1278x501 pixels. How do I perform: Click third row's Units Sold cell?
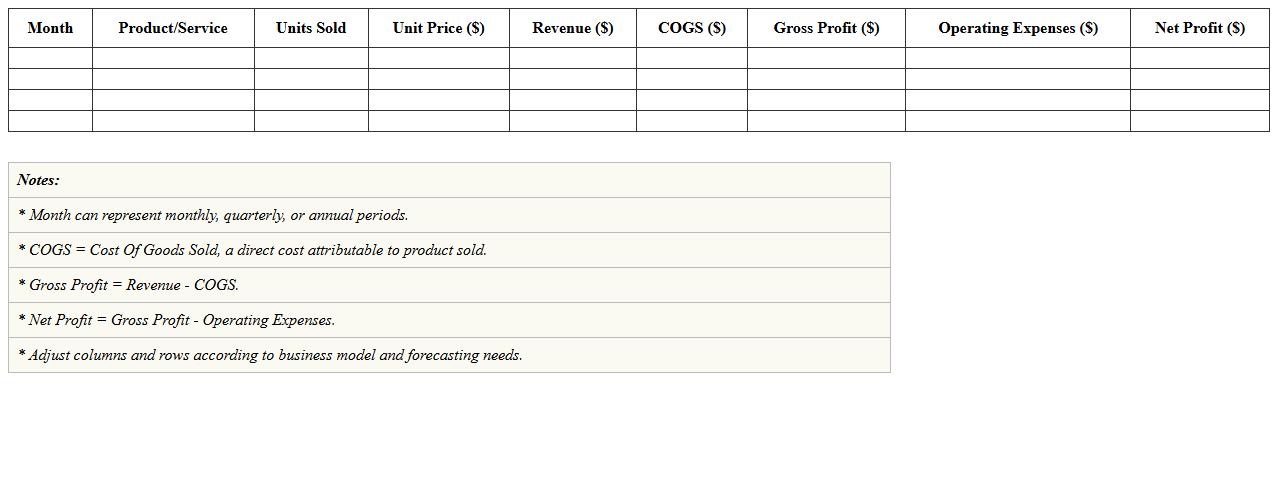click(311, 100)
